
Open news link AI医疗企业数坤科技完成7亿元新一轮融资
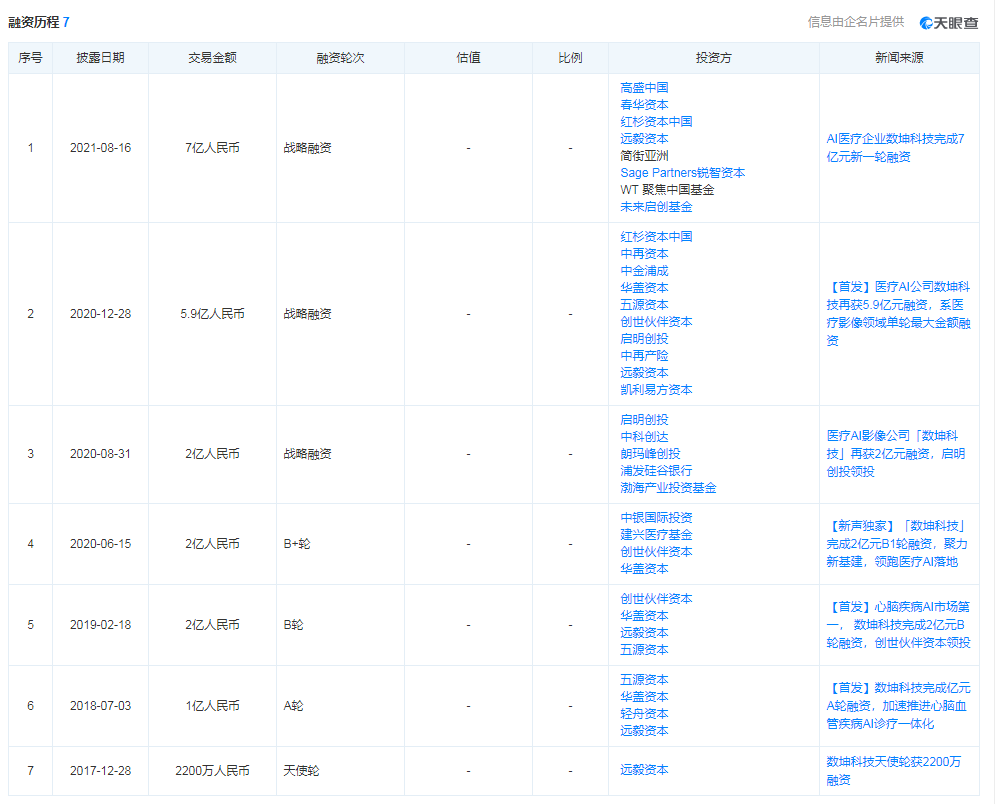coord(895,148)
